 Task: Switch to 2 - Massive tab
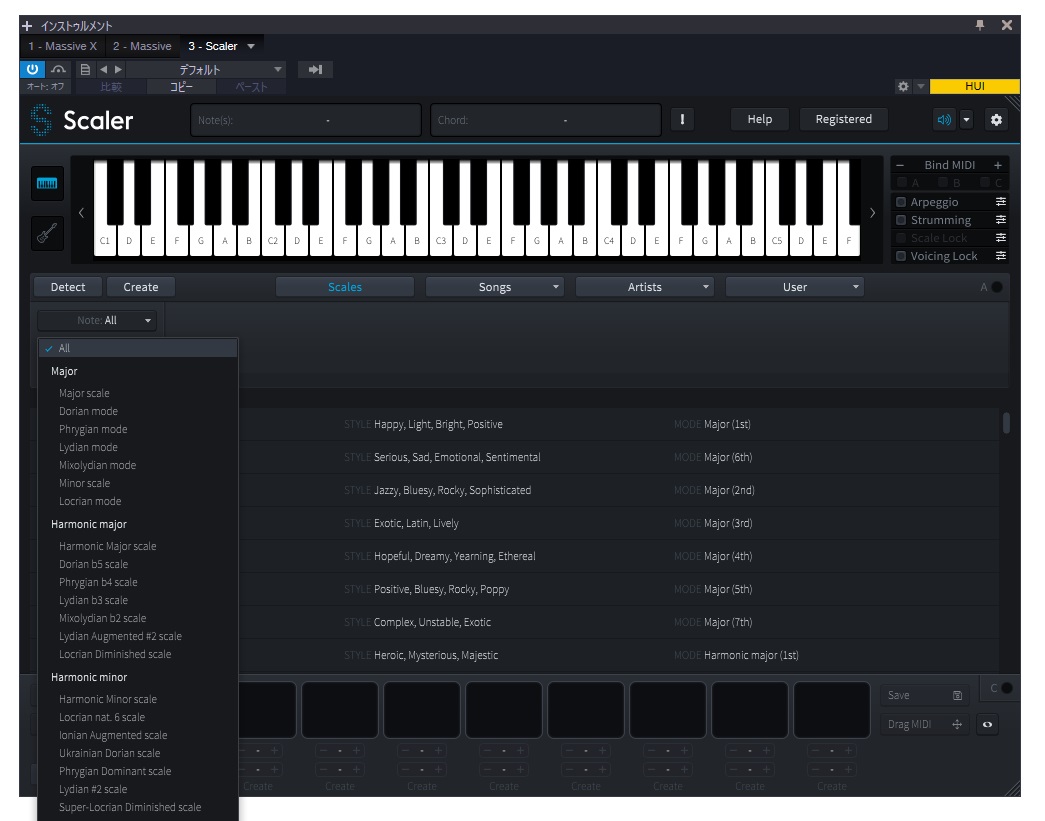142,46
